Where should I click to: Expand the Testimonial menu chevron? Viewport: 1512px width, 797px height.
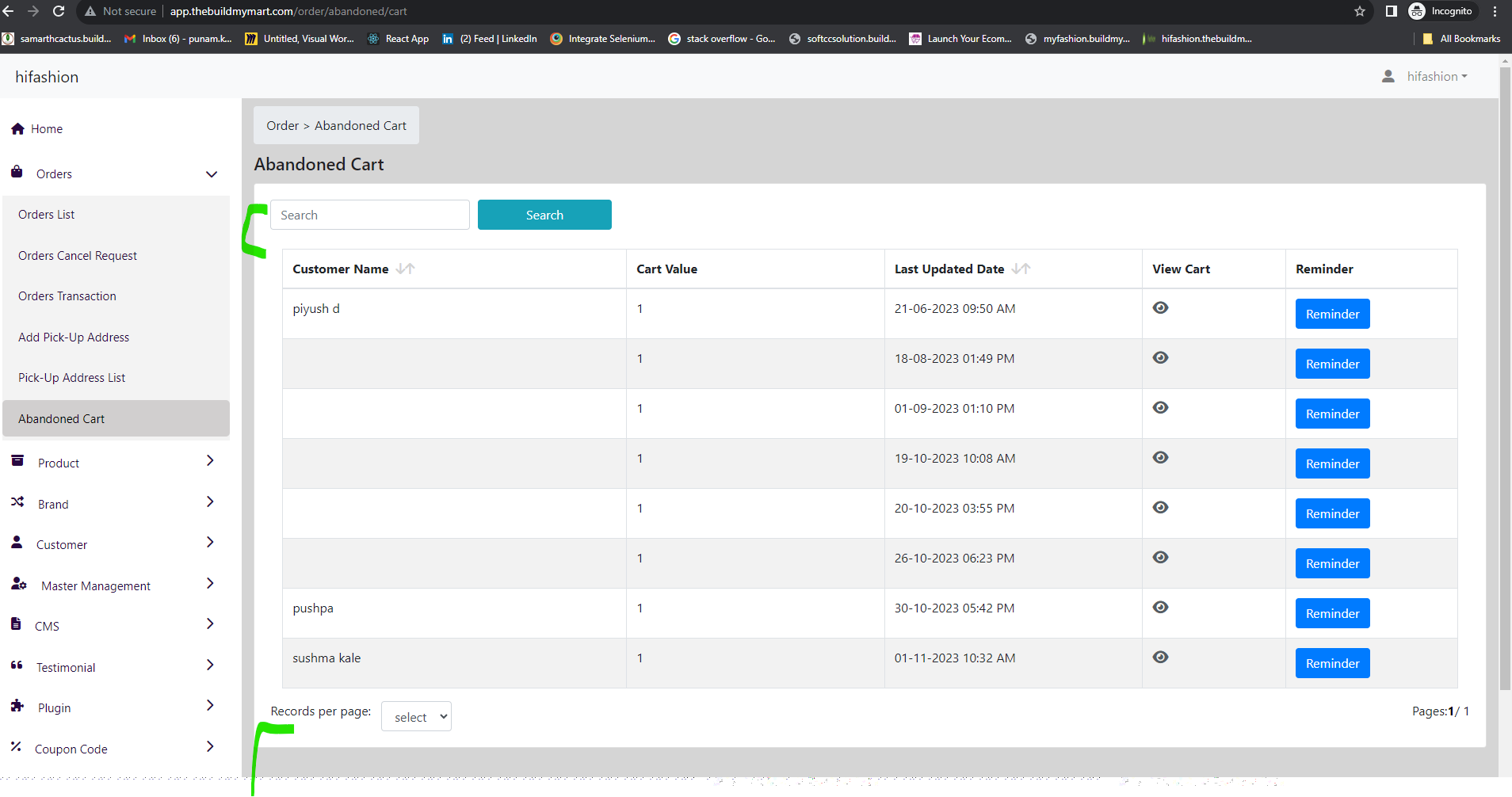(x=210, y=665)
